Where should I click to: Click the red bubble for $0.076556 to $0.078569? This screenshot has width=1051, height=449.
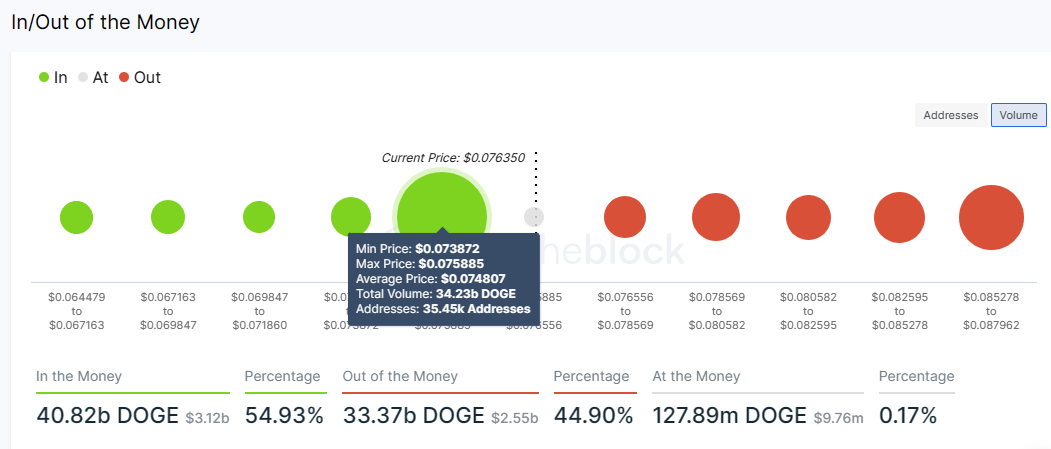(625, 217)
